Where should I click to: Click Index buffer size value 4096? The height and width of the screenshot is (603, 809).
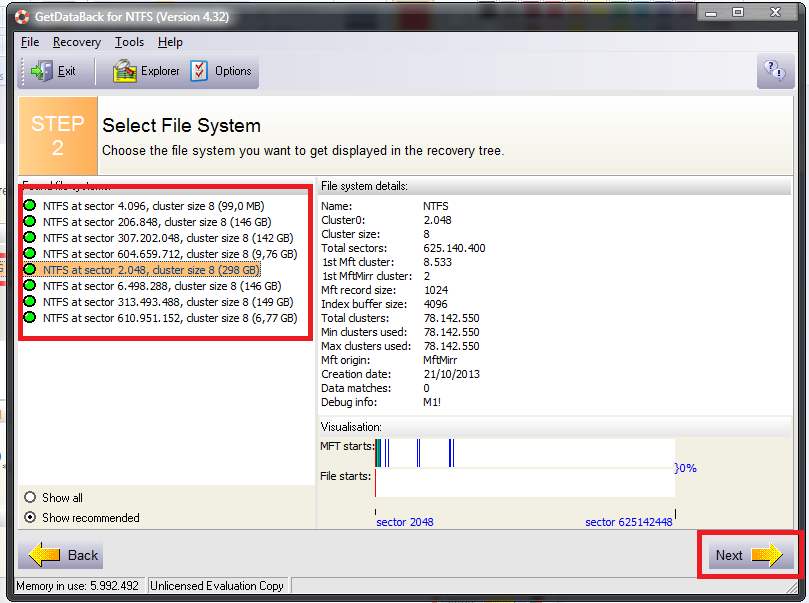(x=435, y=304)
